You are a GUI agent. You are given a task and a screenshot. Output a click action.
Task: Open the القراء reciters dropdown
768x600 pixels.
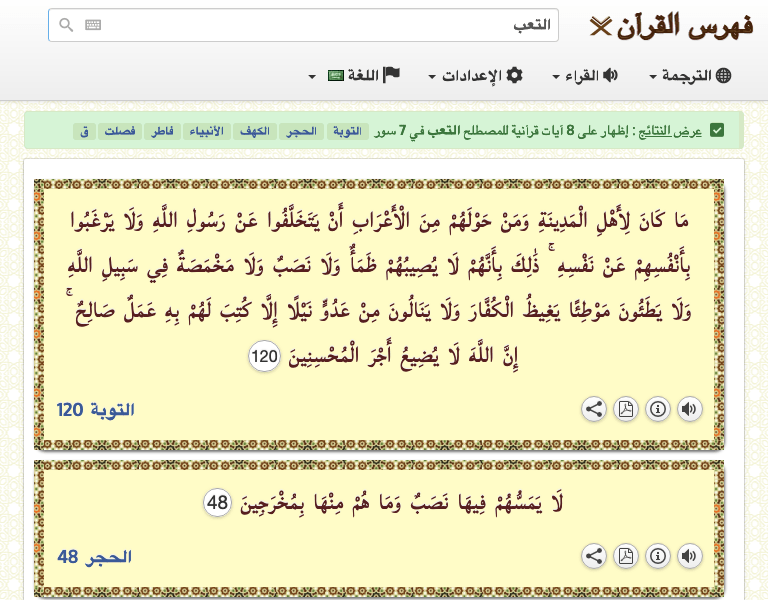point(586,76)
